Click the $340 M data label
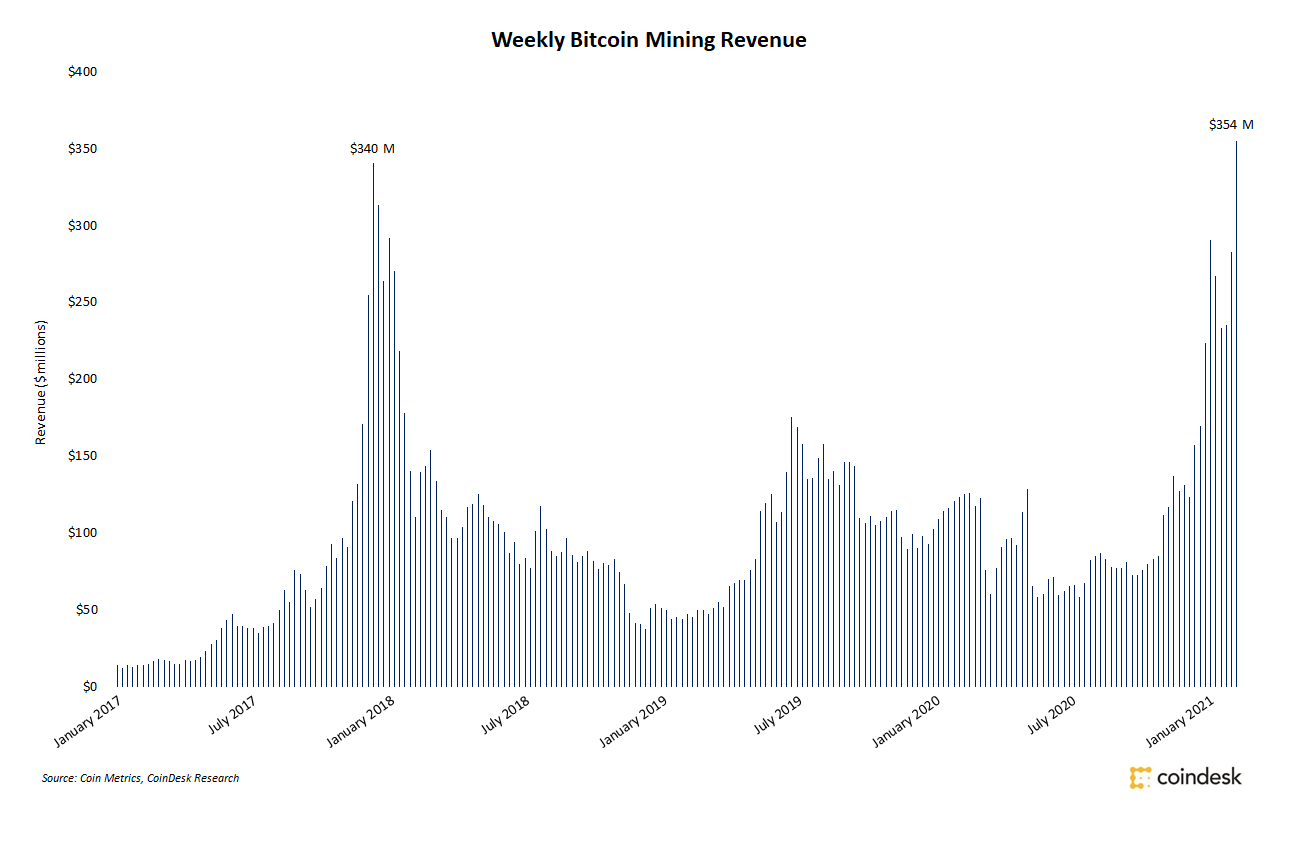 pyautogui.click(x=372, y=148)
